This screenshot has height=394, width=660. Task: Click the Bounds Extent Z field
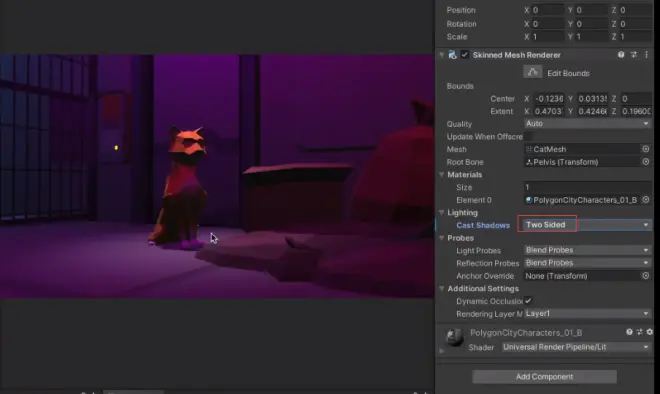click(636, 111)
